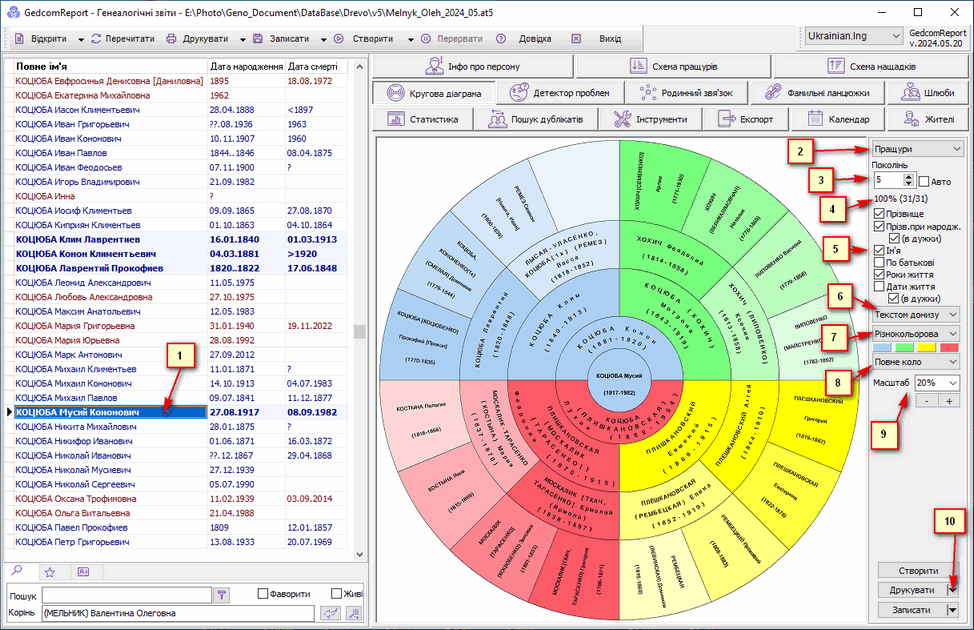Toggle the По батькові checkbox
The width and height of the screenshot is (974, 630).
point(879,263)
